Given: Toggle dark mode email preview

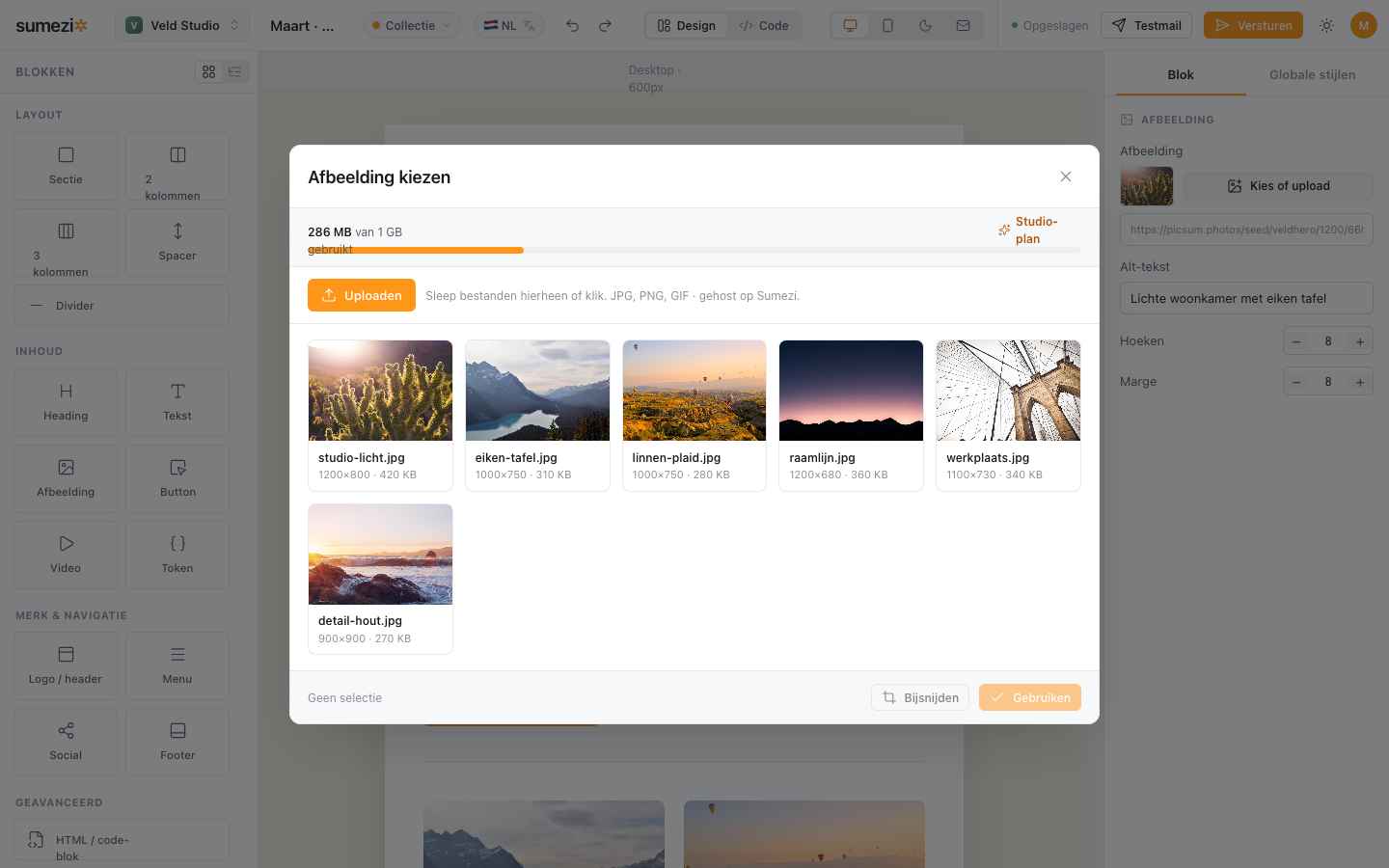Looking at the screenshot, I should (x=925, y=26).
